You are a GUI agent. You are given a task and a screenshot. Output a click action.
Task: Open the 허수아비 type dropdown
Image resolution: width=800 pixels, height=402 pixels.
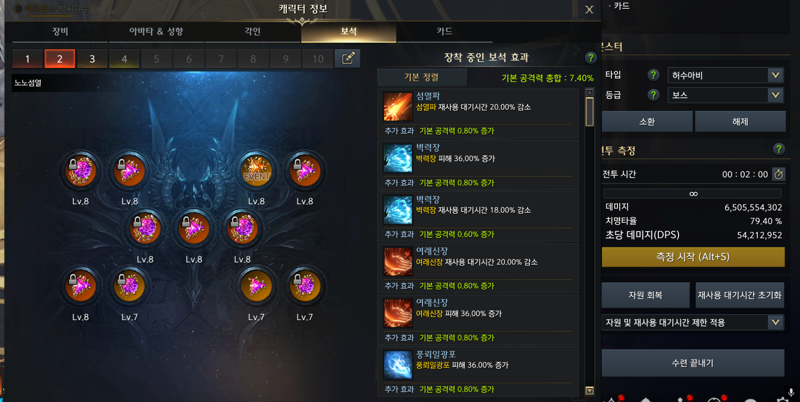click(726, 75)
